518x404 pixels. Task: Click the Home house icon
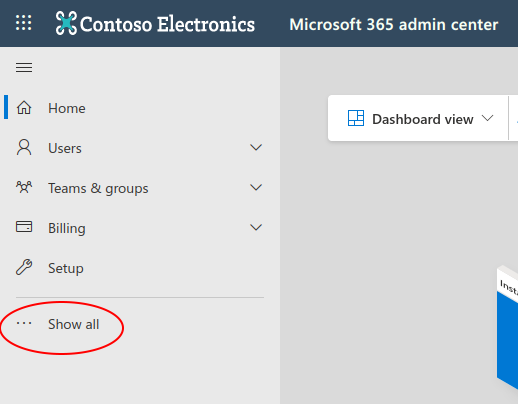24,108
